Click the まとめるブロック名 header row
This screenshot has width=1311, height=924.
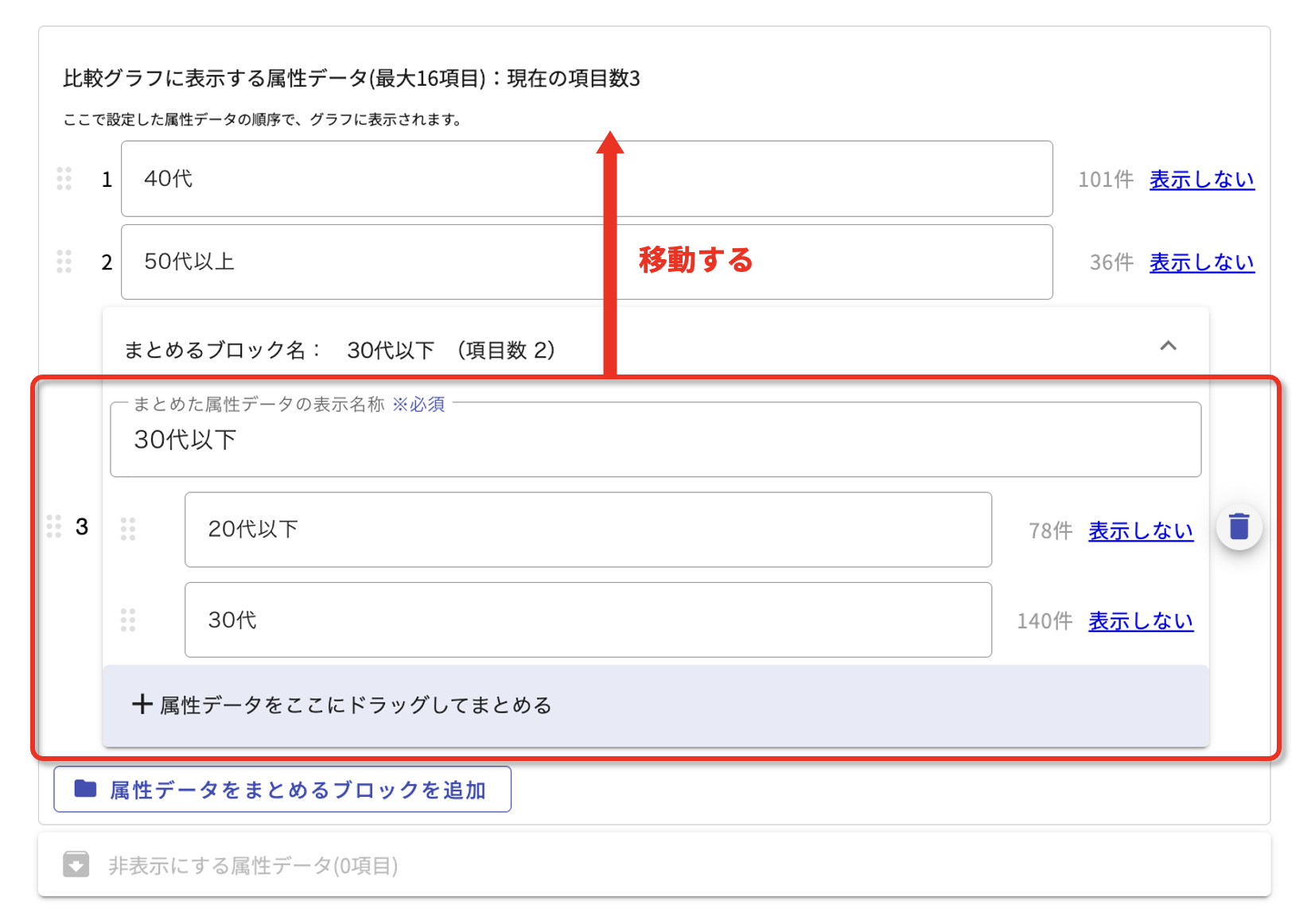point(636,350)
